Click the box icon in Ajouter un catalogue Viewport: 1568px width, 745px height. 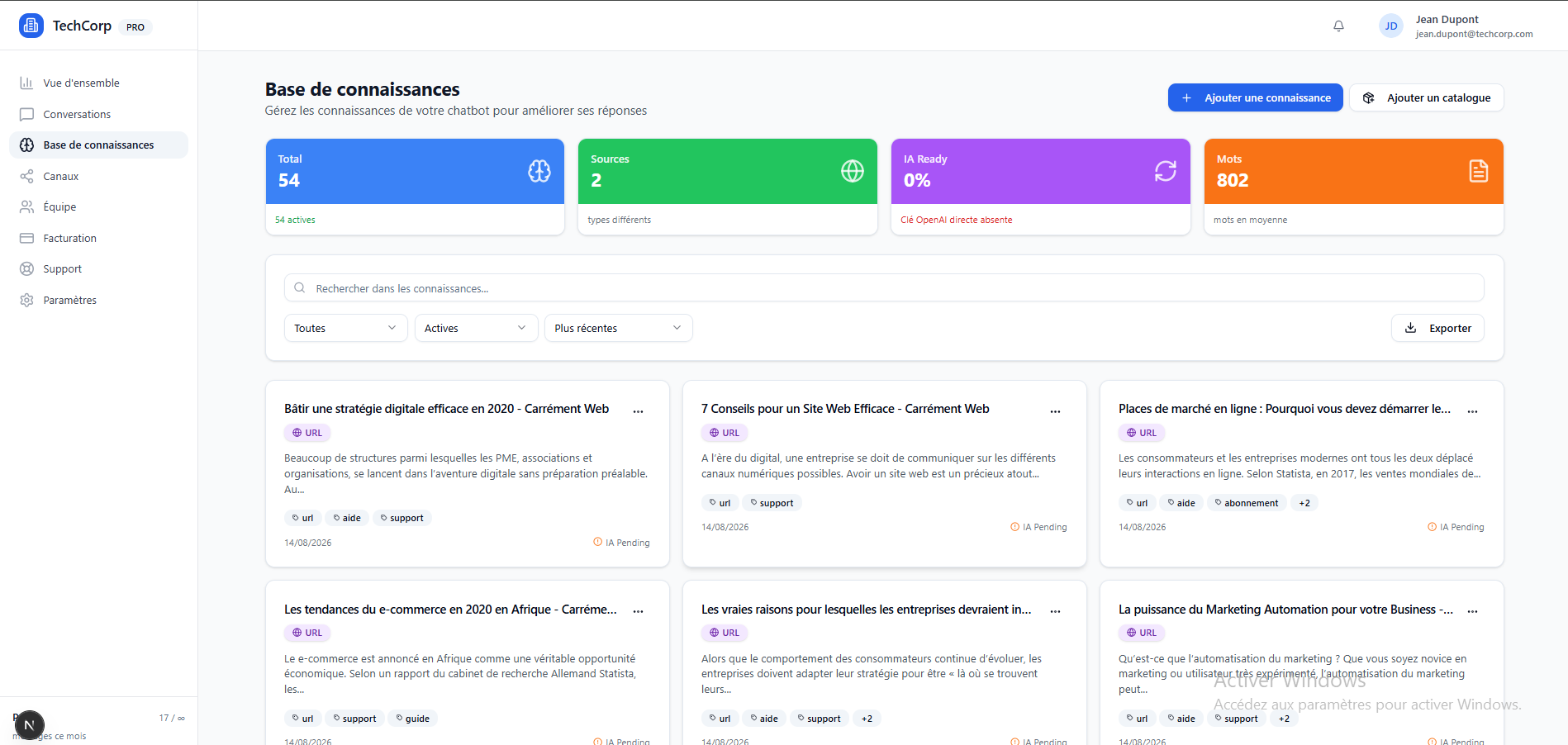1368,97
